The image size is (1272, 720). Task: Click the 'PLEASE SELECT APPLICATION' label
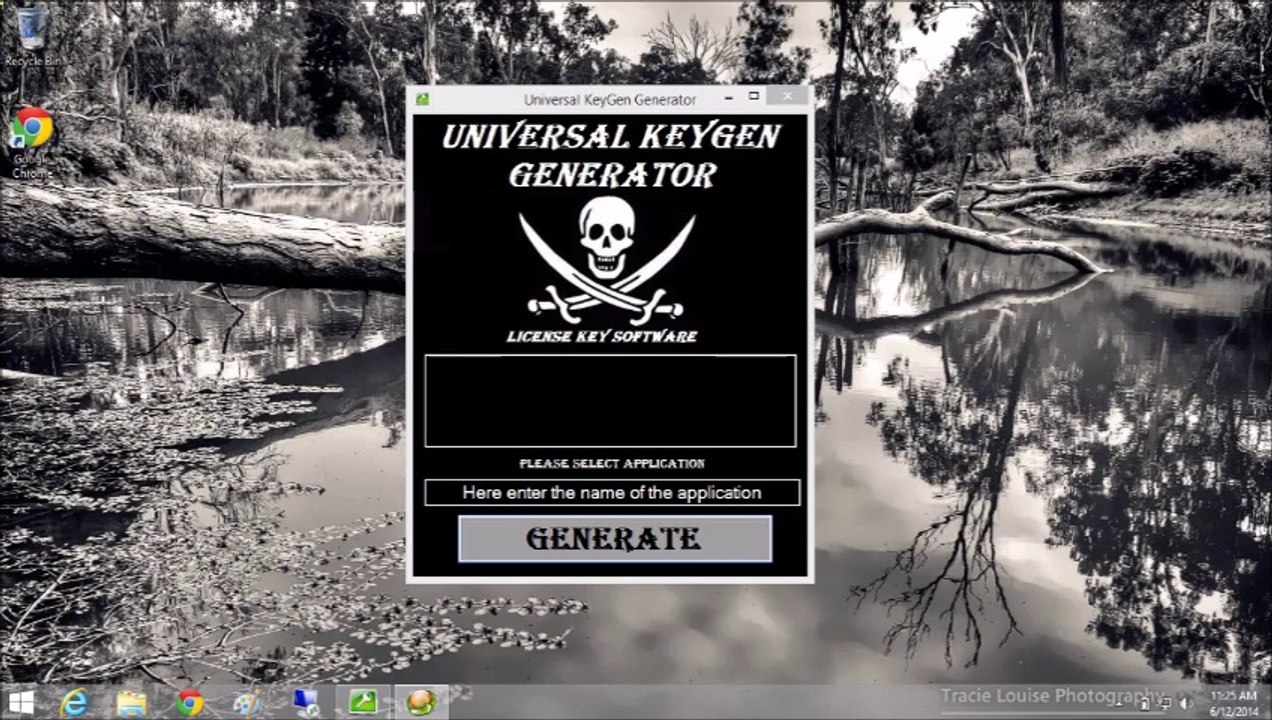612,464
